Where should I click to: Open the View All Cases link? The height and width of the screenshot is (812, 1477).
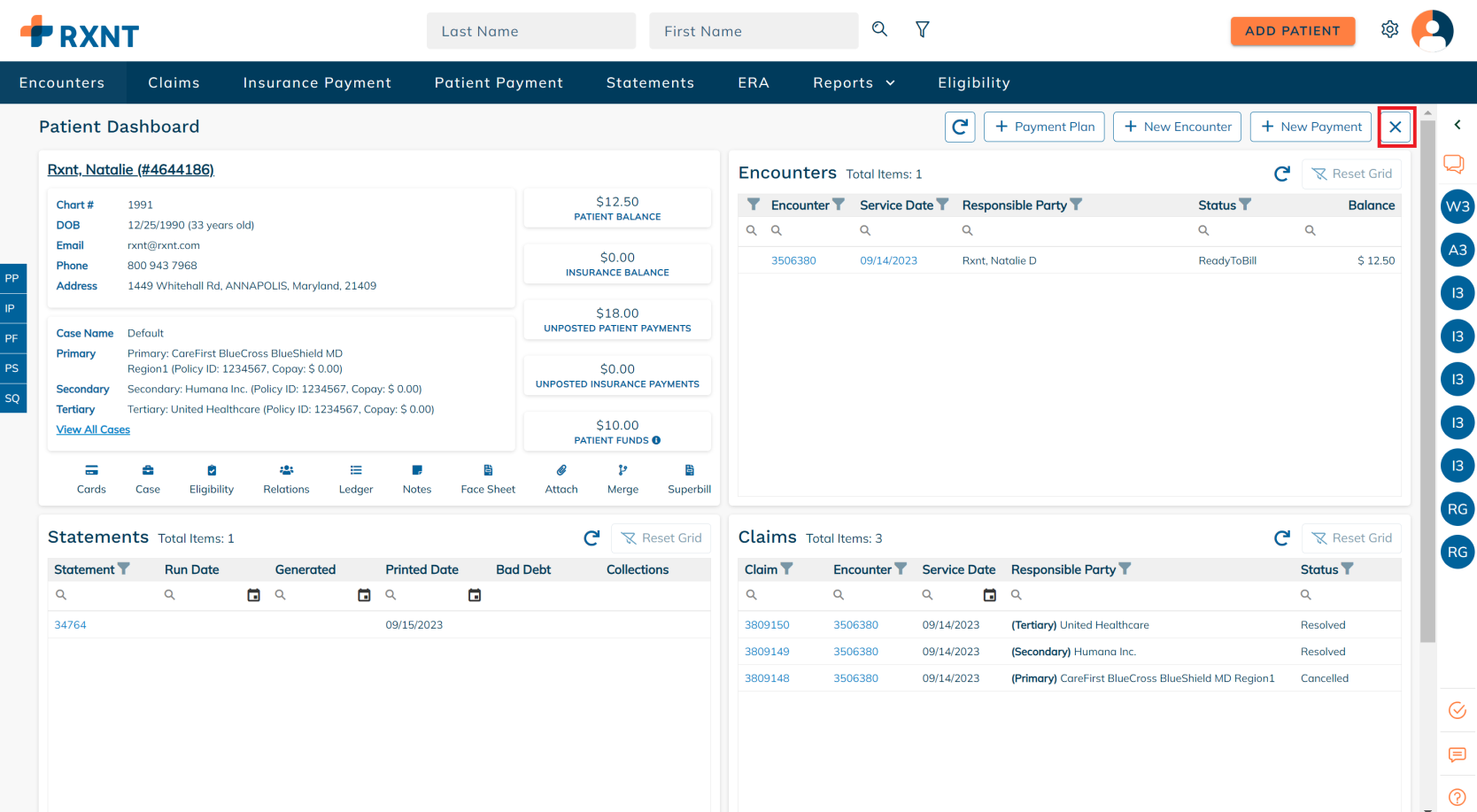click(x=92, y=429)
